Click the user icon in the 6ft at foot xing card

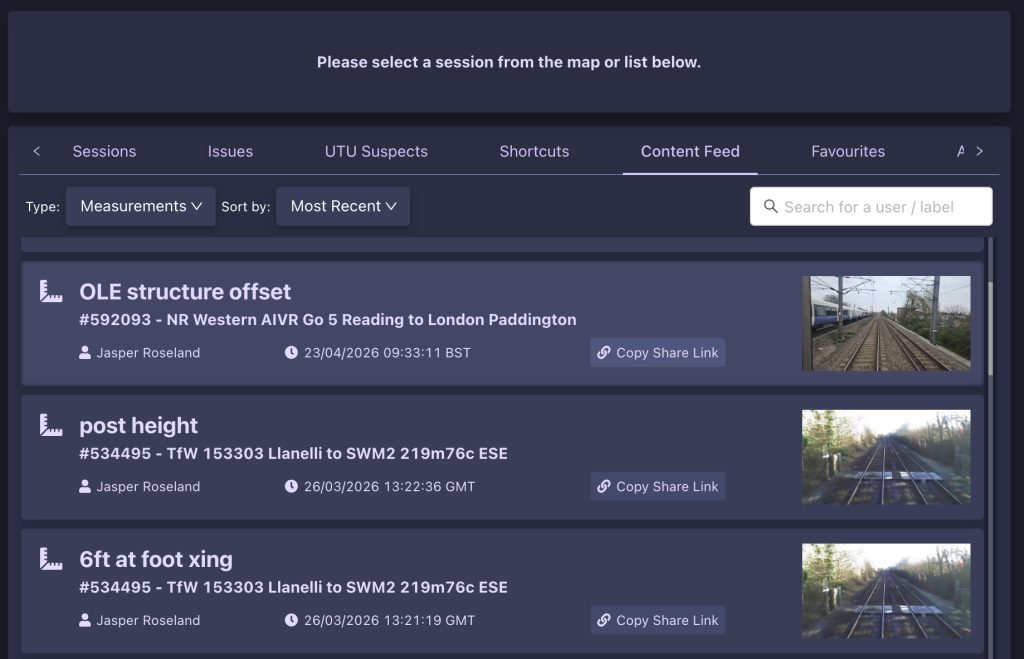85,620
